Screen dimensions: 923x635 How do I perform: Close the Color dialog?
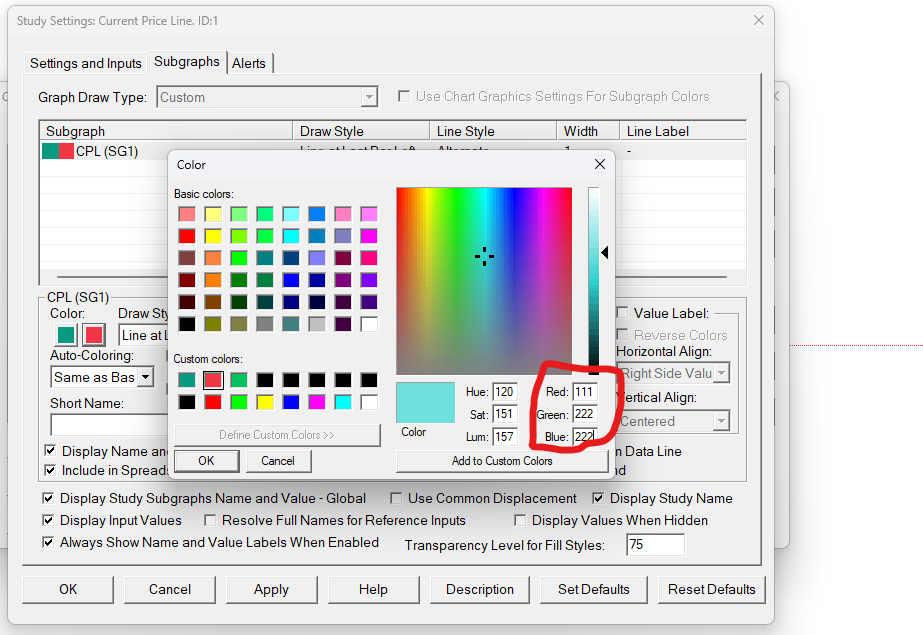click(x=600, y=164)
